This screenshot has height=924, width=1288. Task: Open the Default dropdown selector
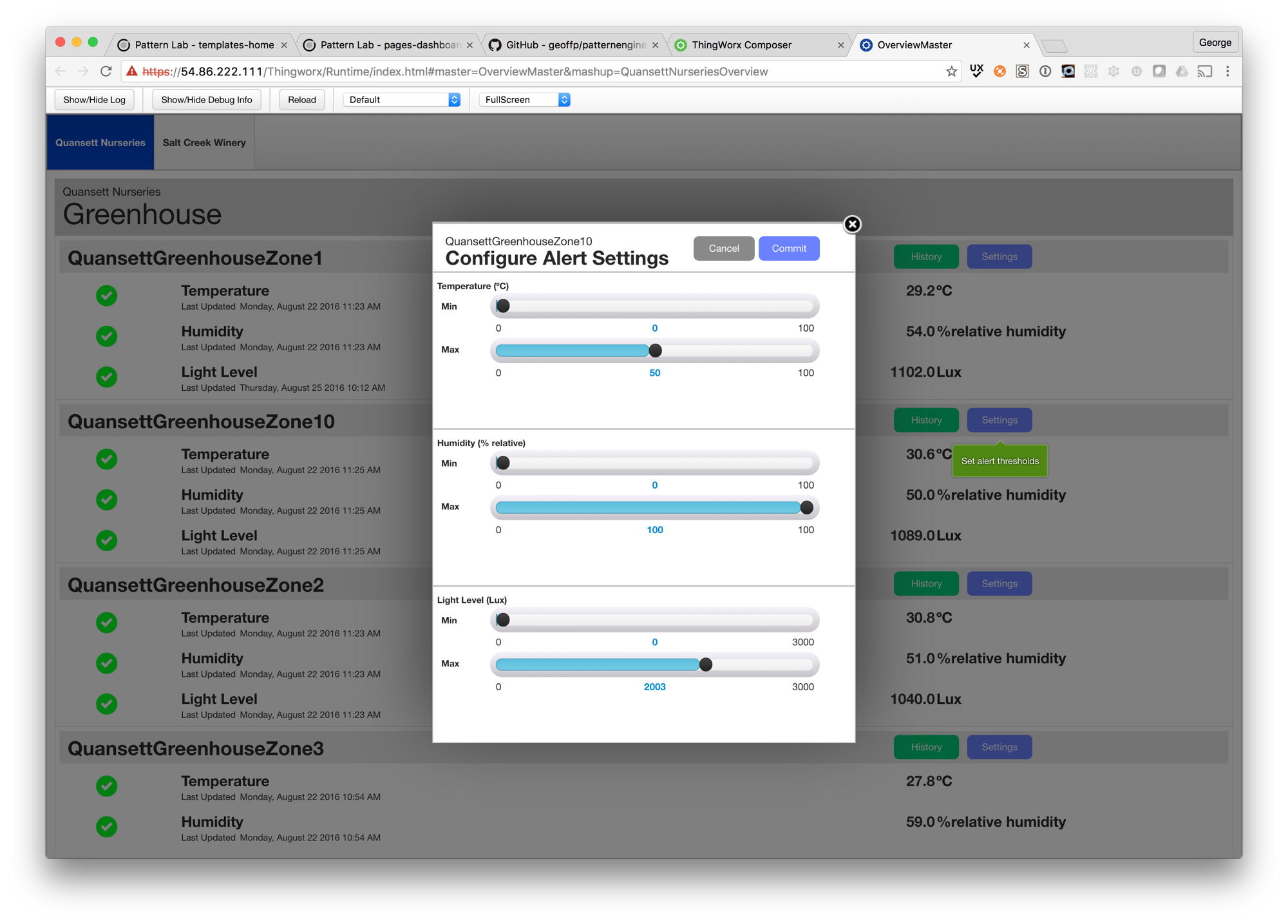point(402,100)
